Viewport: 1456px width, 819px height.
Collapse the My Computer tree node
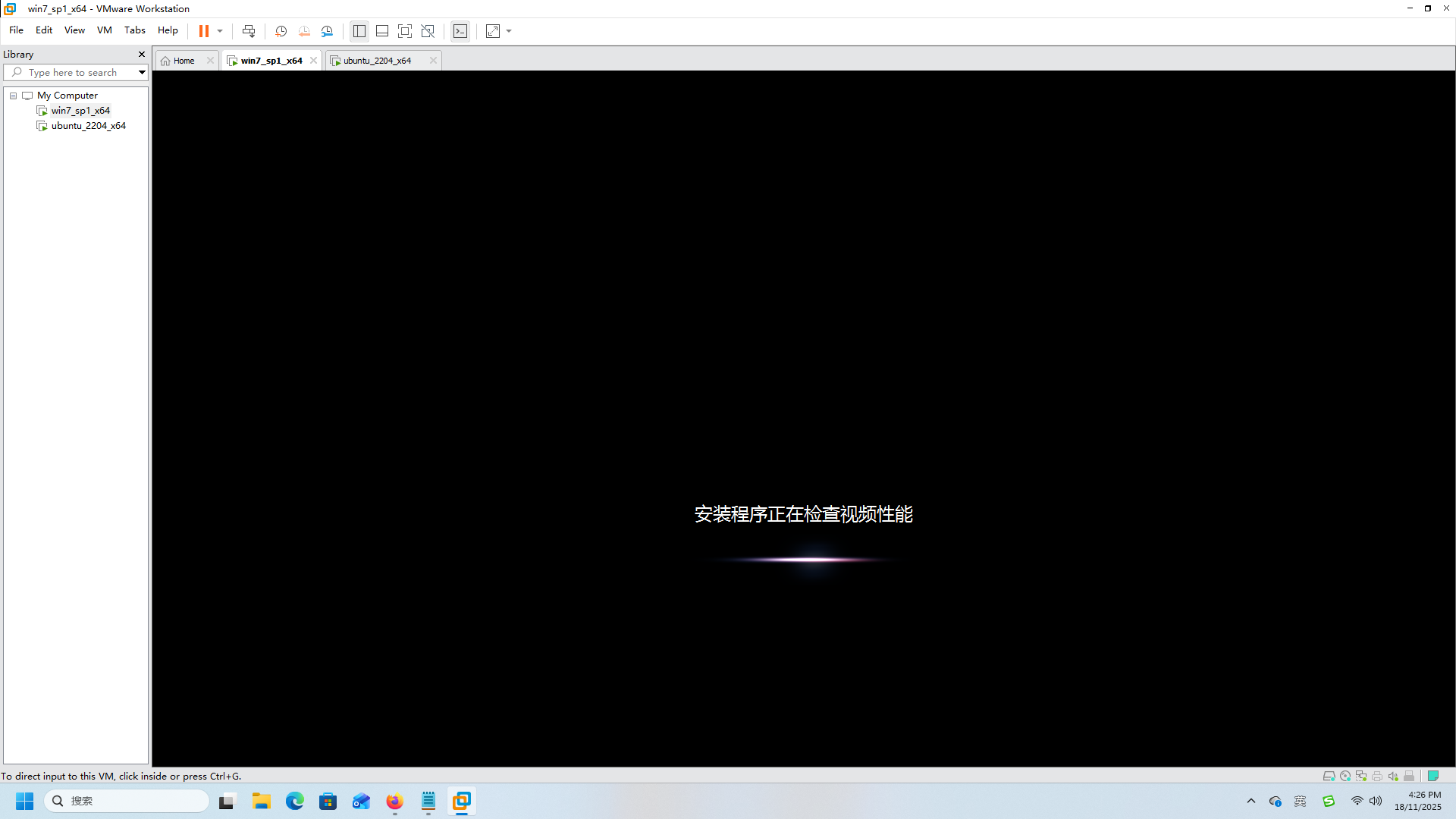(x=13, y=96)
